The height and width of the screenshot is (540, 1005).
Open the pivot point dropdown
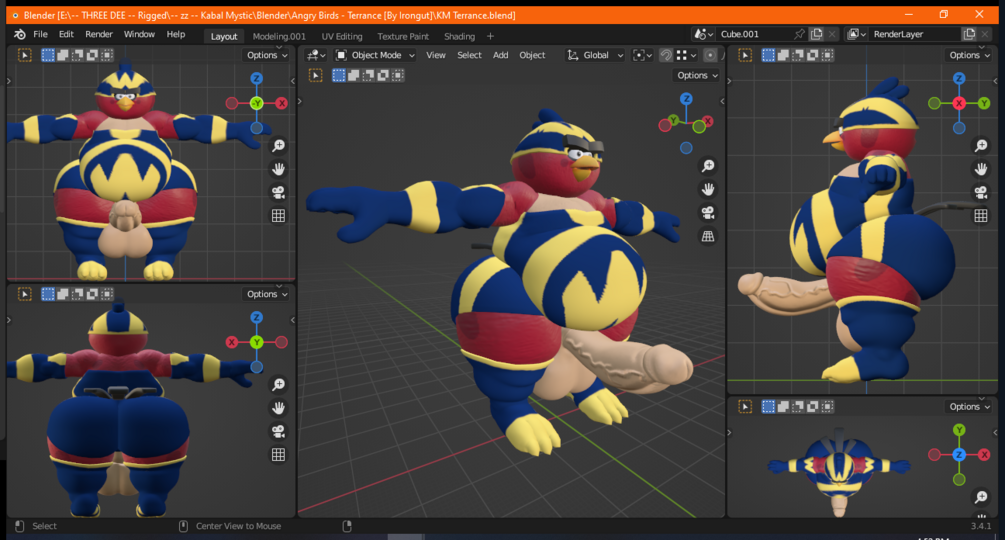[642, 55]
